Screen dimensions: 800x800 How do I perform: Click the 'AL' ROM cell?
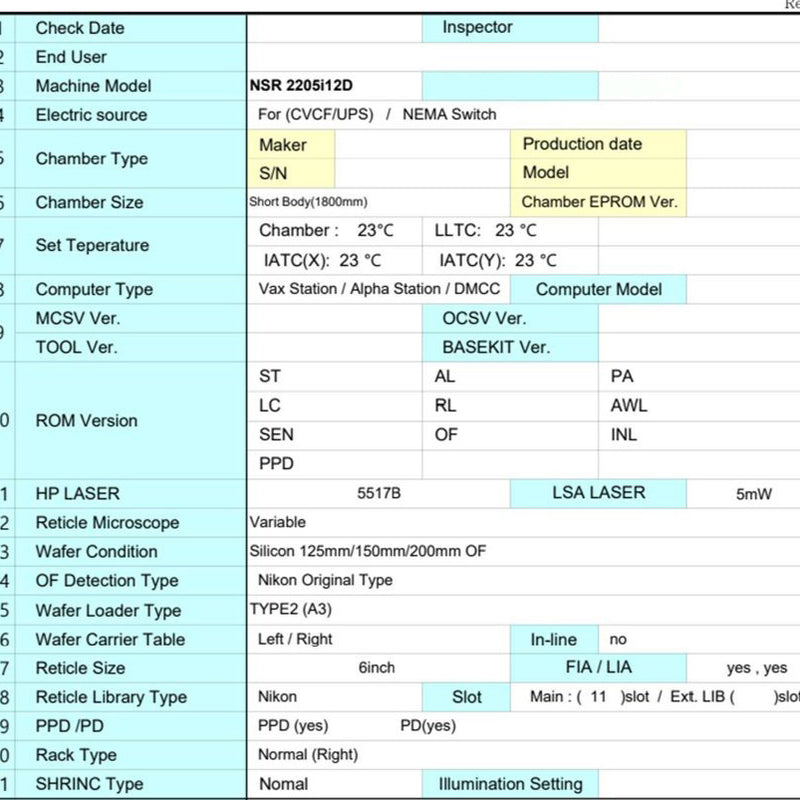point(510,377)
